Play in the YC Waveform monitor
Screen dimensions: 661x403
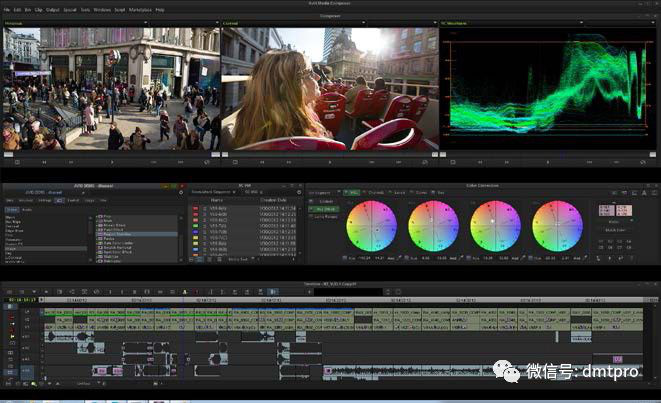pyautogui.click(x=548, y=162)
